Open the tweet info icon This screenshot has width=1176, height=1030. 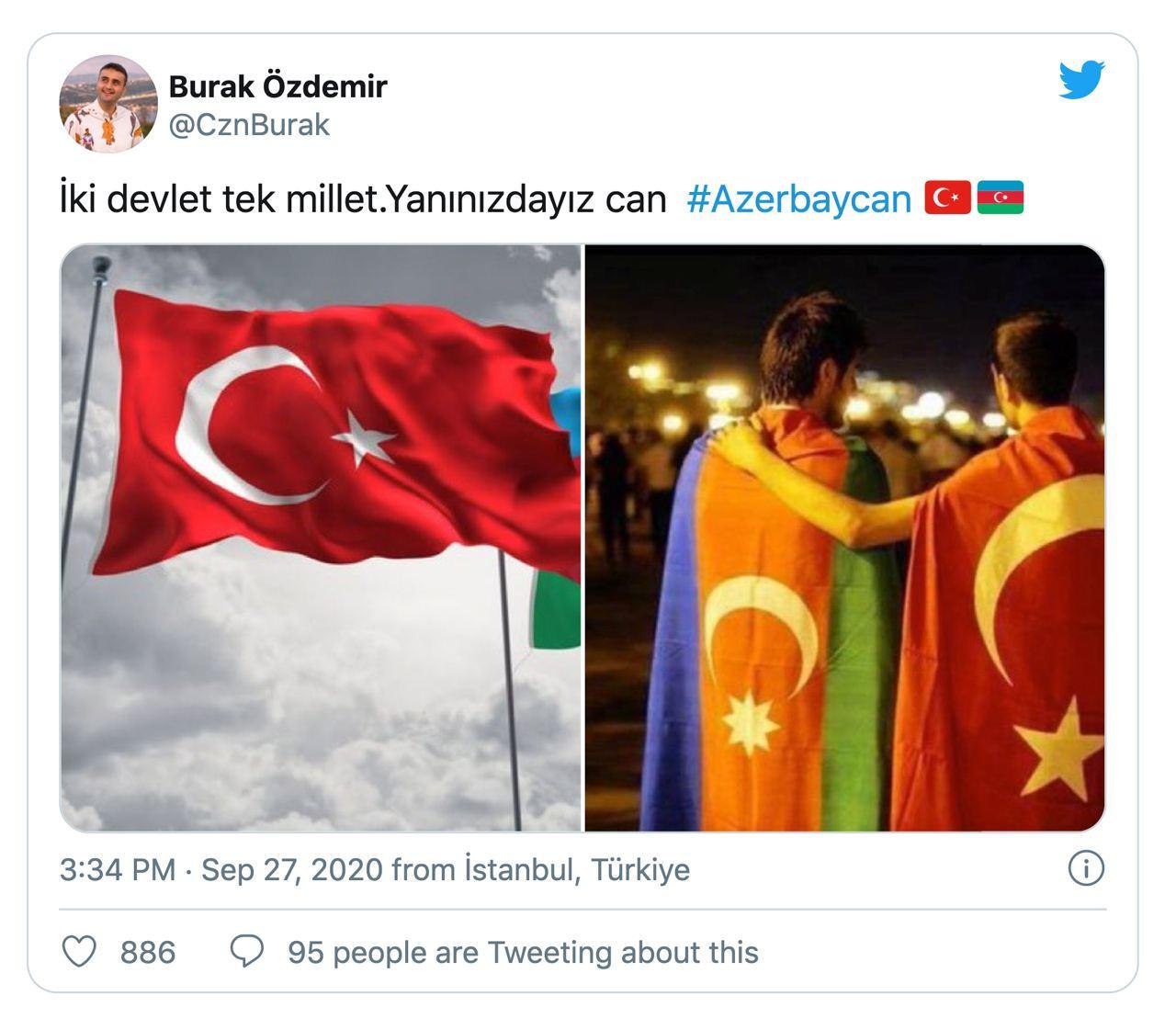[1086, 868]
